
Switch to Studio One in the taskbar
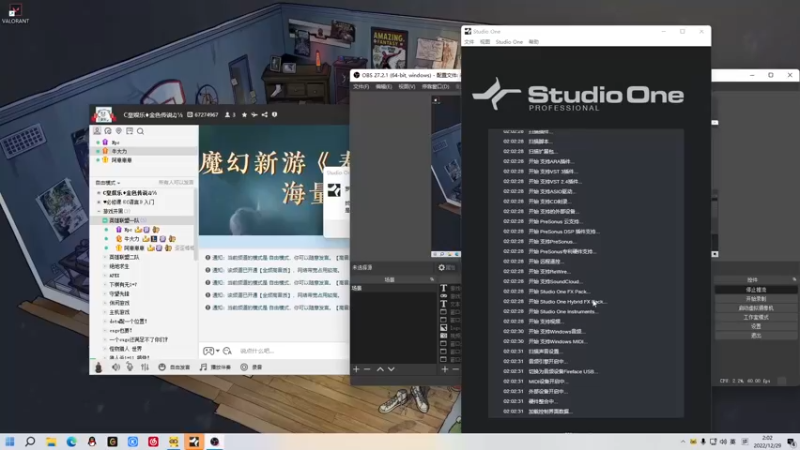(x=194, y=441)
